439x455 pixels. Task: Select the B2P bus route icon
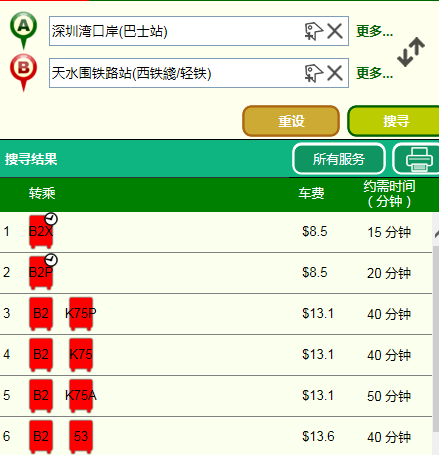(41, 273)
